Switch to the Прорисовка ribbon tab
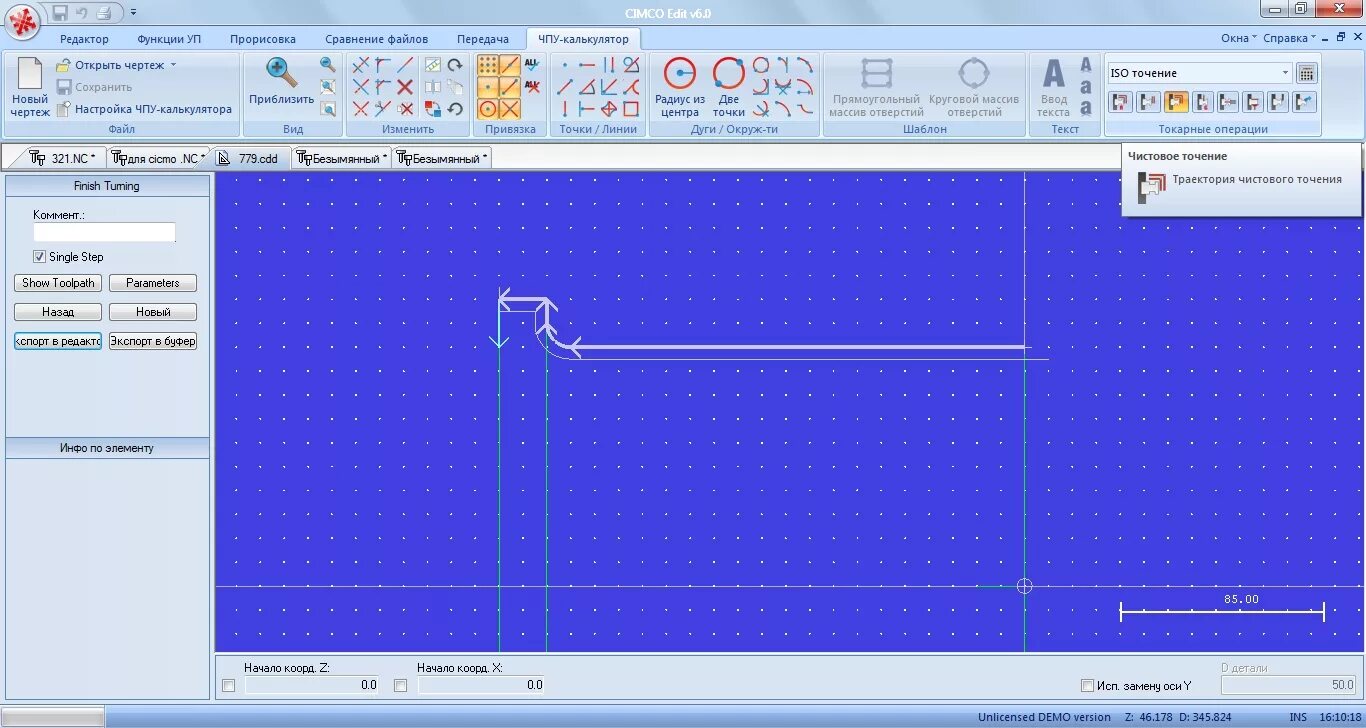This screenshot has width=1366, height=728. 263,39
